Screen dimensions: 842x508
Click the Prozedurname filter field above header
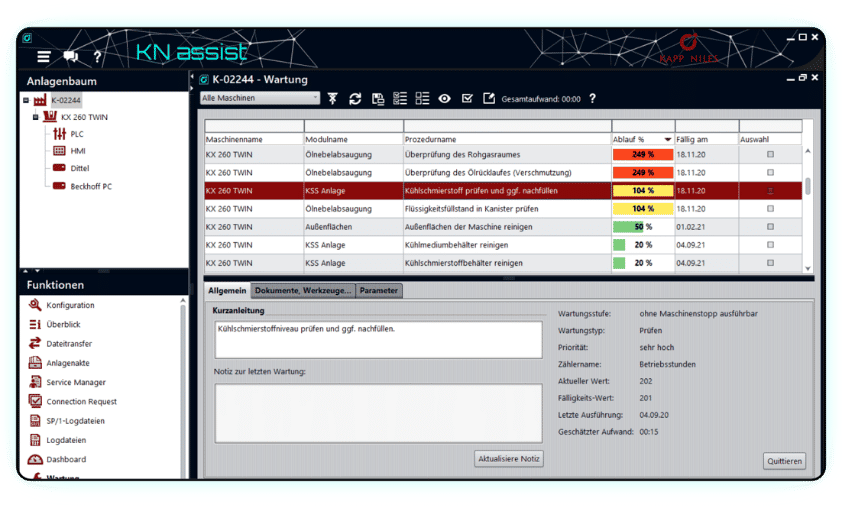(x=507, y=126)
